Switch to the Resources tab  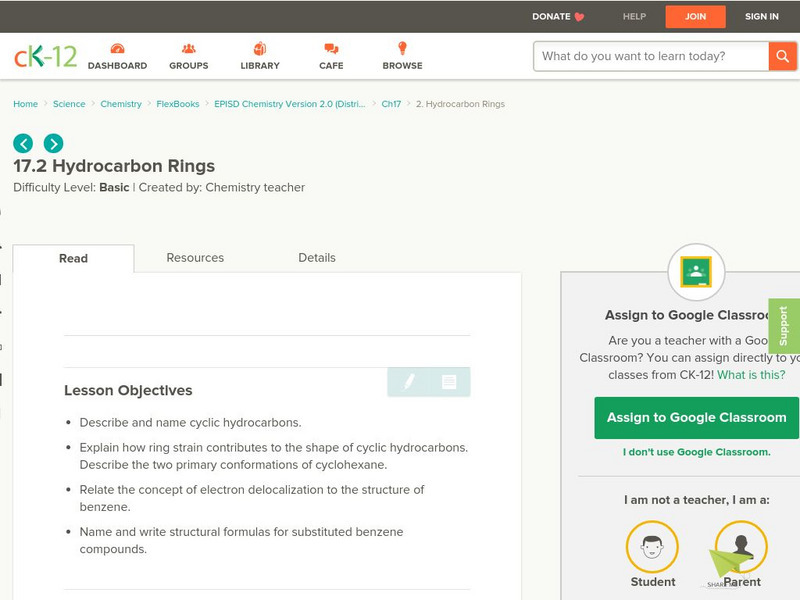195,258
